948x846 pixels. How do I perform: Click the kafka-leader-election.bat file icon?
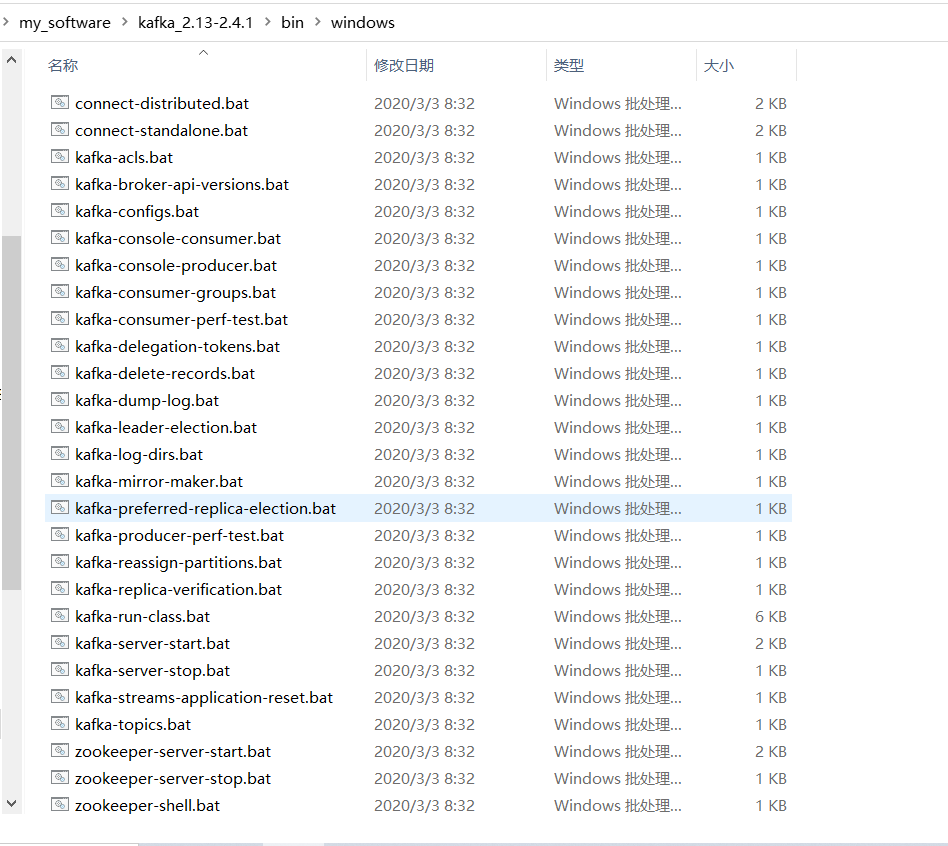tap(59, 426)
